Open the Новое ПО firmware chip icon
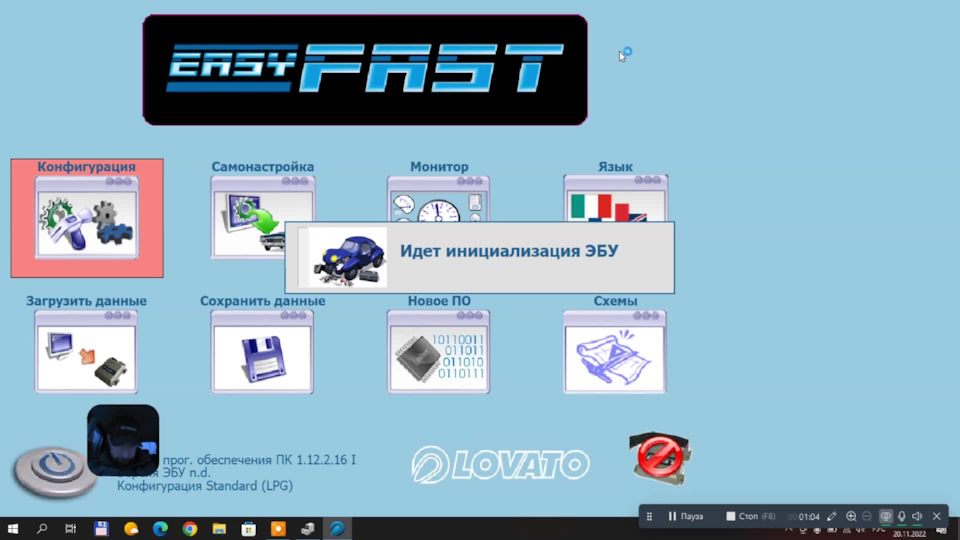The image size is (960, 540). 438,351
